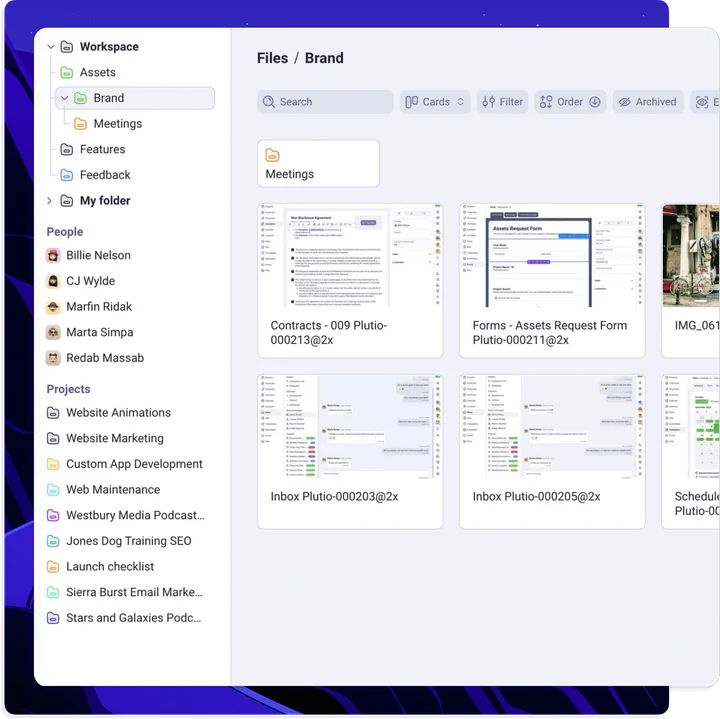Click the Web Maintenance project icon

pos(54,490)
